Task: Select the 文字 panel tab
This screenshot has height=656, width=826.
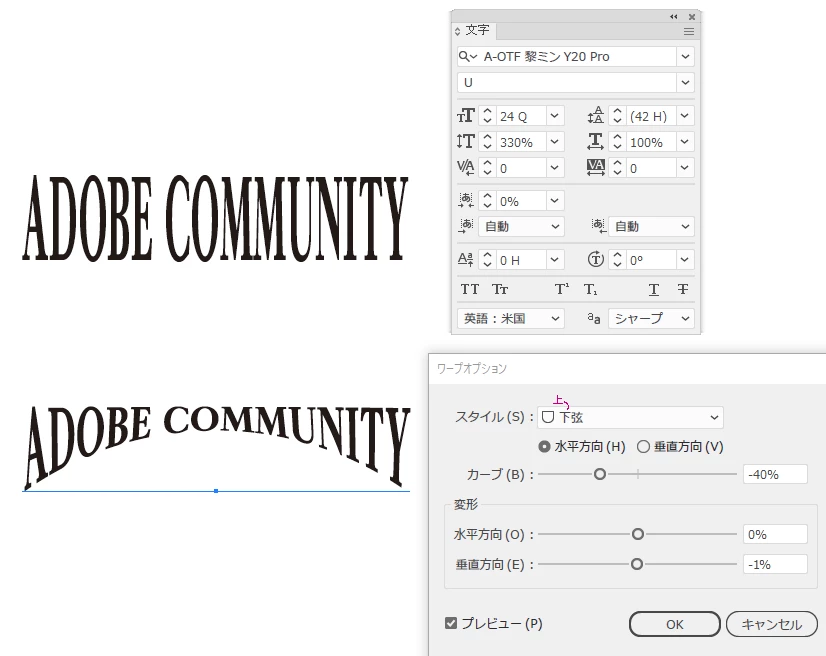Action: 477,30
